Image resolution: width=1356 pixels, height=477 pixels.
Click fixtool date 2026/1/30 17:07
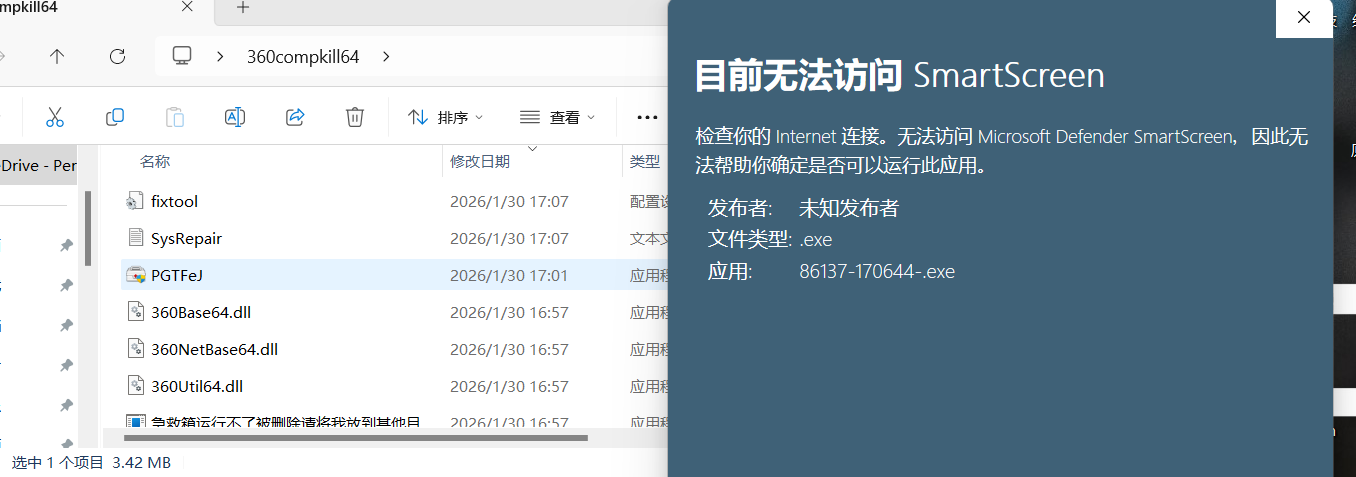509,201
